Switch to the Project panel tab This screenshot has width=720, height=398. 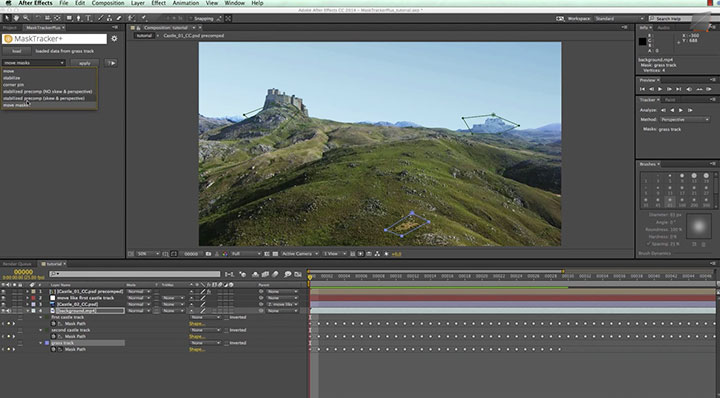pyautogui.click(x=9, y=28)
